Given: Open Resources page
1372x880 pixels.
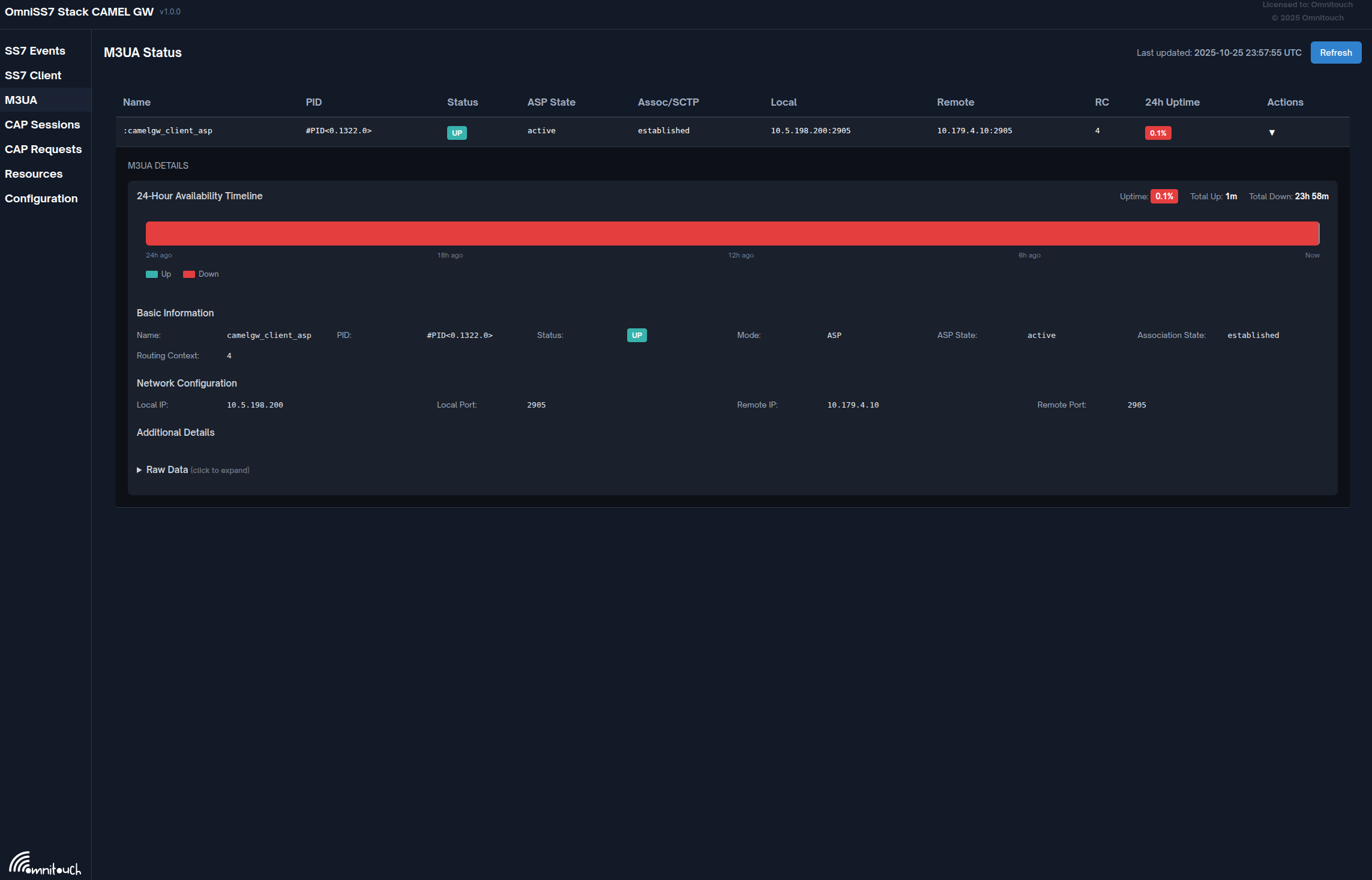Looking at the screenshot, I should tap(34, 174).
